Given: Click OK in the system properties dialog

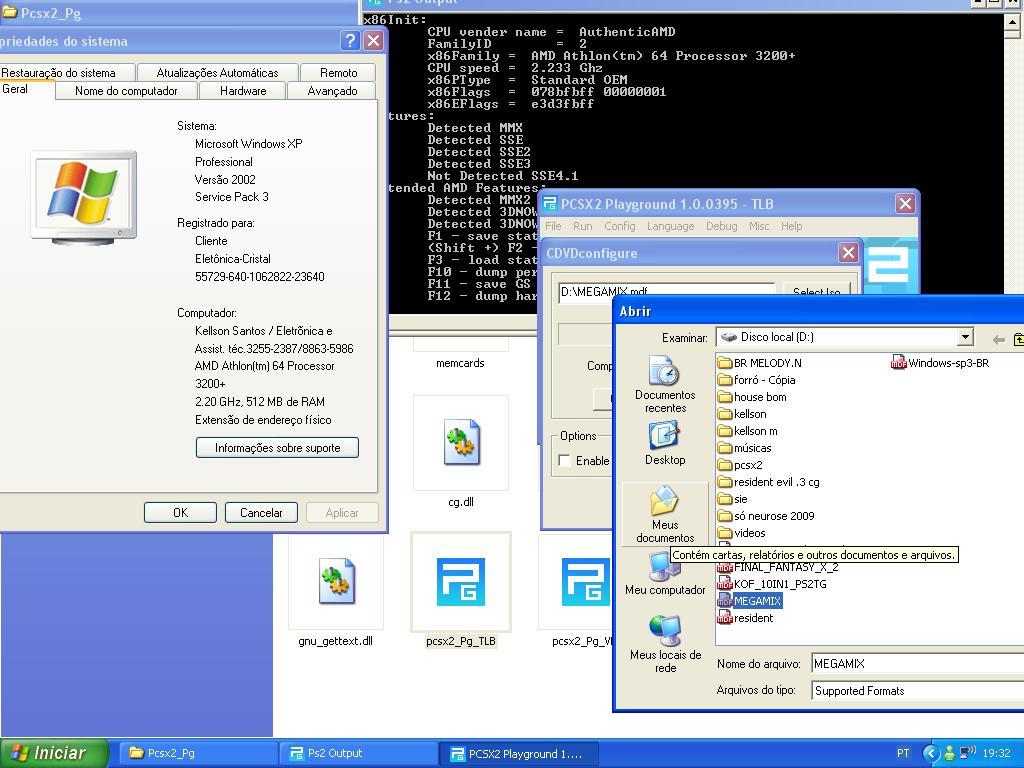Looking at the screenshot, I should (180, 513).
